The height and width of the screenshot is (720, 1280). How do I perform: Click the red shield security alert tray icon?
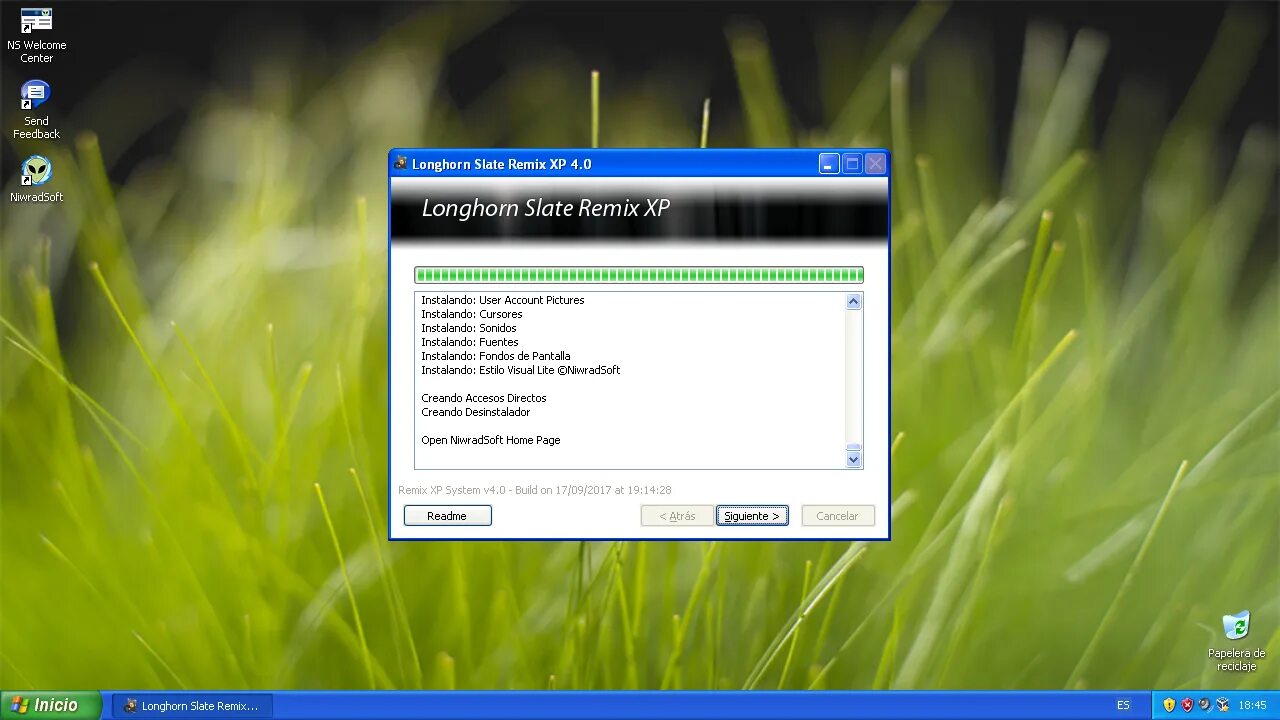click(1187, 705)
